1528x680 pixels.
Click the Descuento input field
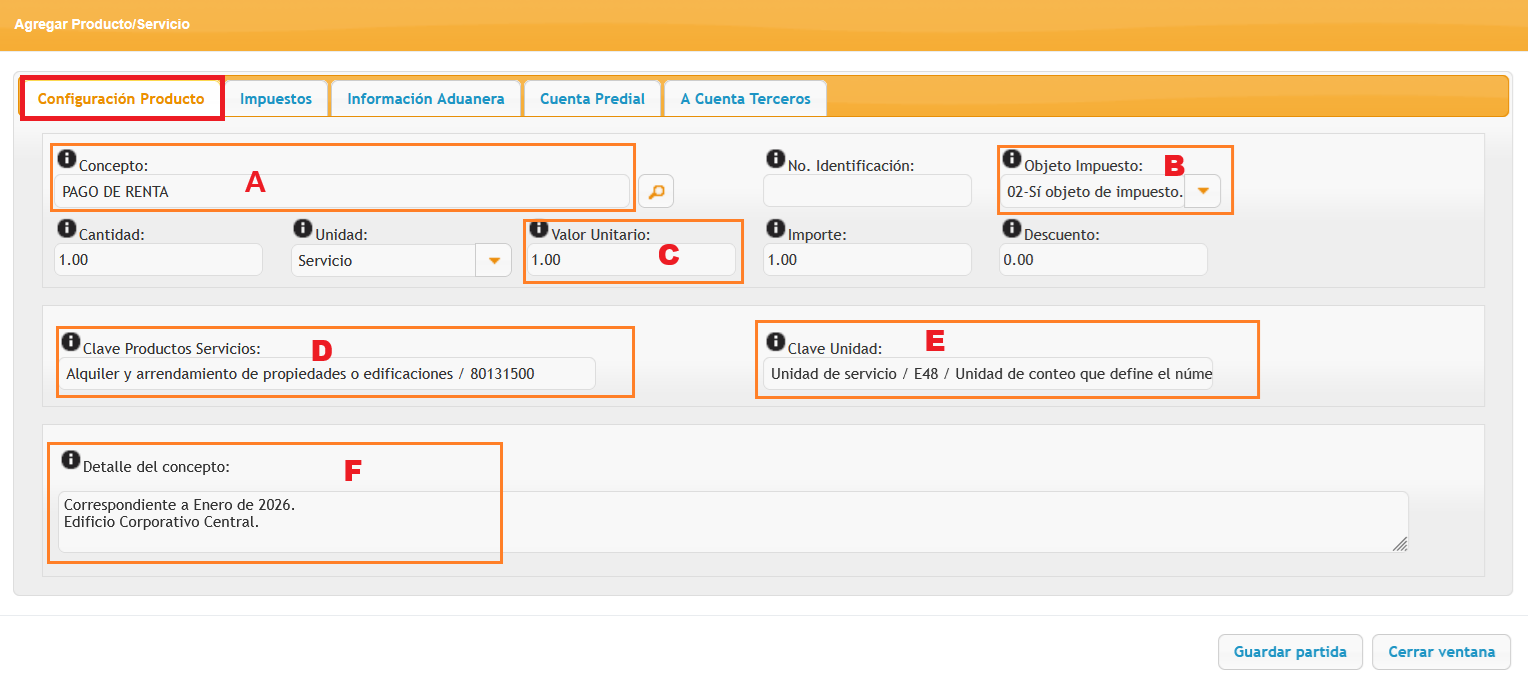1102,260
